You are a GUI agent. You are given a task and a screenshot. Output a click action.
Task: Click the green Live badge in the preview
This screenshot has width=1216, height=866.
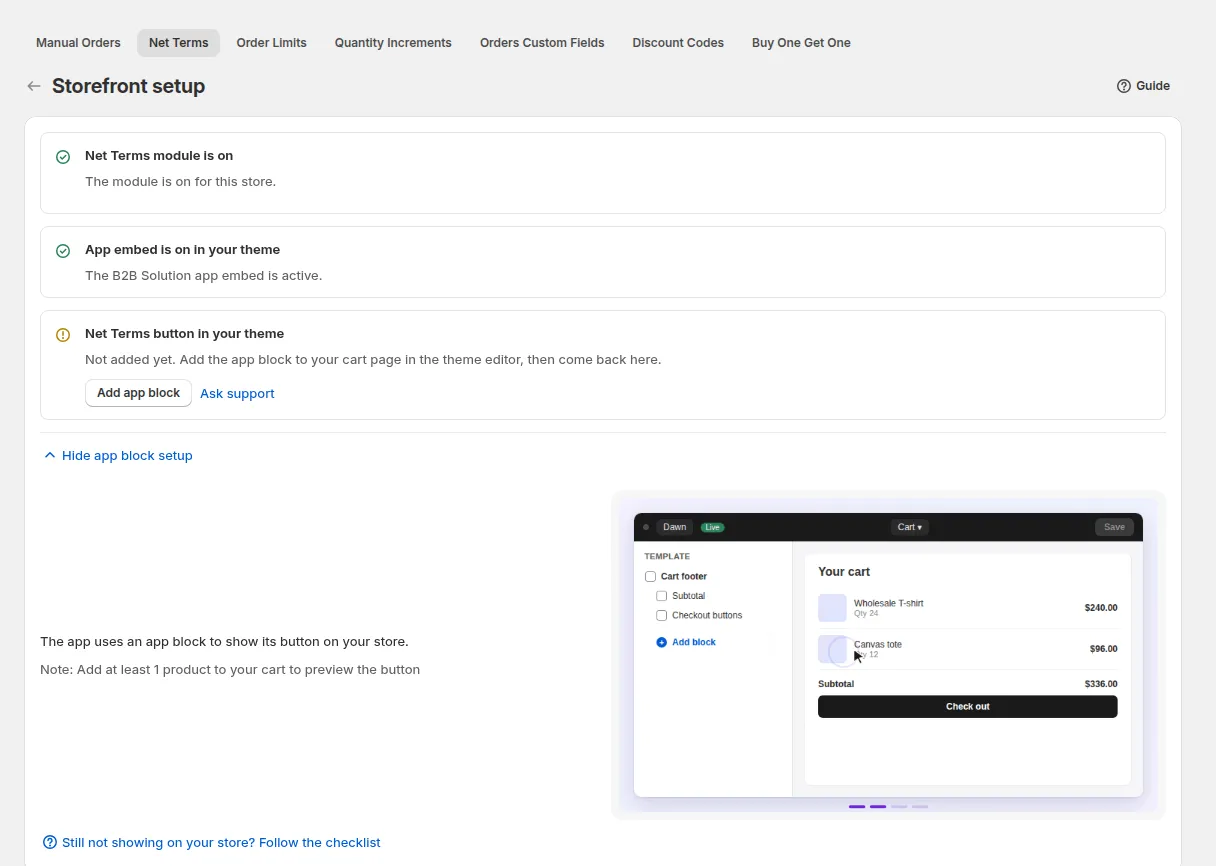point(712,527)
